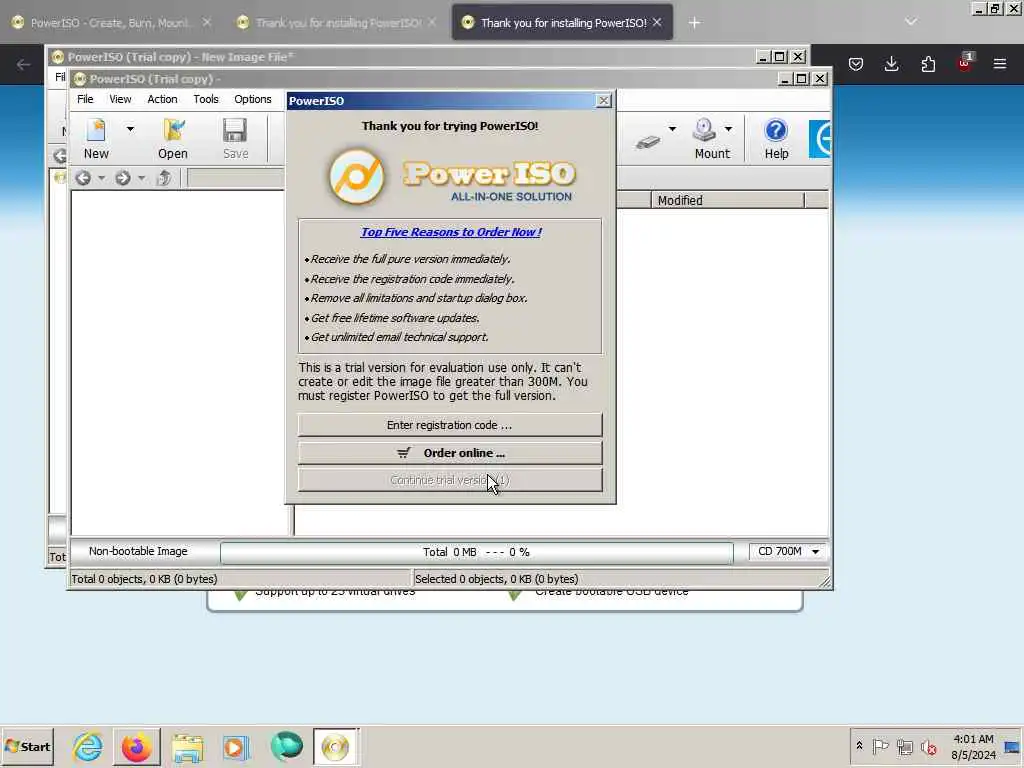Click the Non-bootable Image status label
Image resolution: width=1024 pixels, height=768 pixels.
138,551
